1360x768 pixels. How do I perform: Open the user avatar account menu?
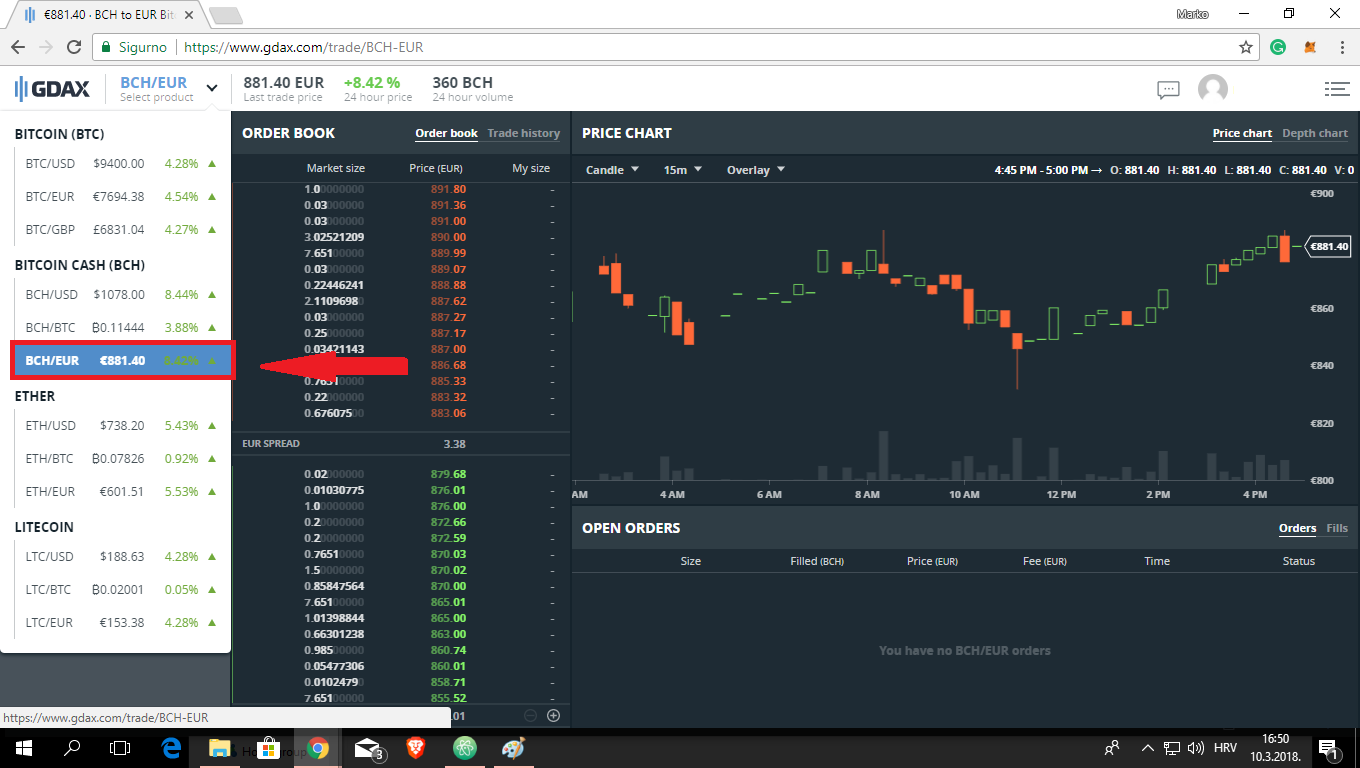pos(1213,89)
